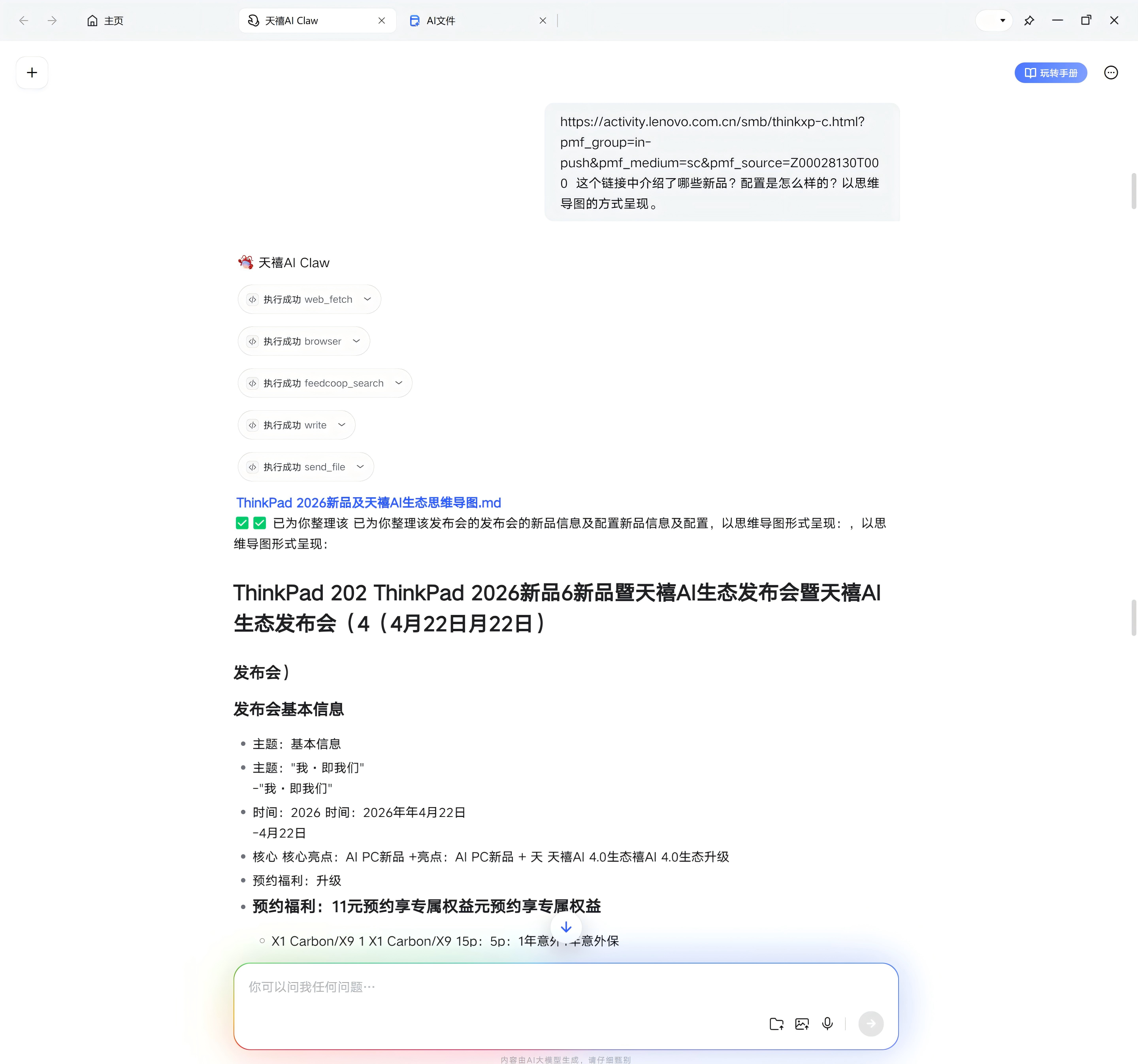
Task: Expand the web_fetch execution details
Action: click(367, 300)
